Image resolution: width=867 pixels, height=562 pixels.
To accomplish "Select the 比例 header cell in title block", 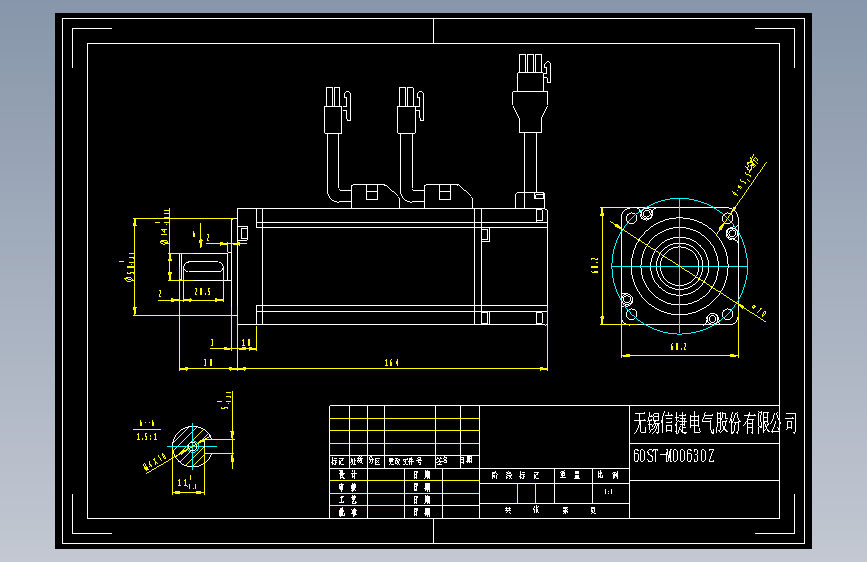I will point(608,475).
